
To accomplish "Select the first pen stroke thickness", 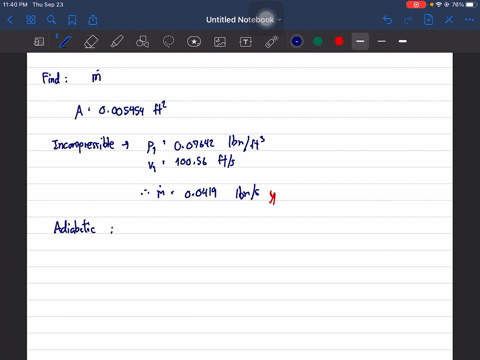I will 360,41.
